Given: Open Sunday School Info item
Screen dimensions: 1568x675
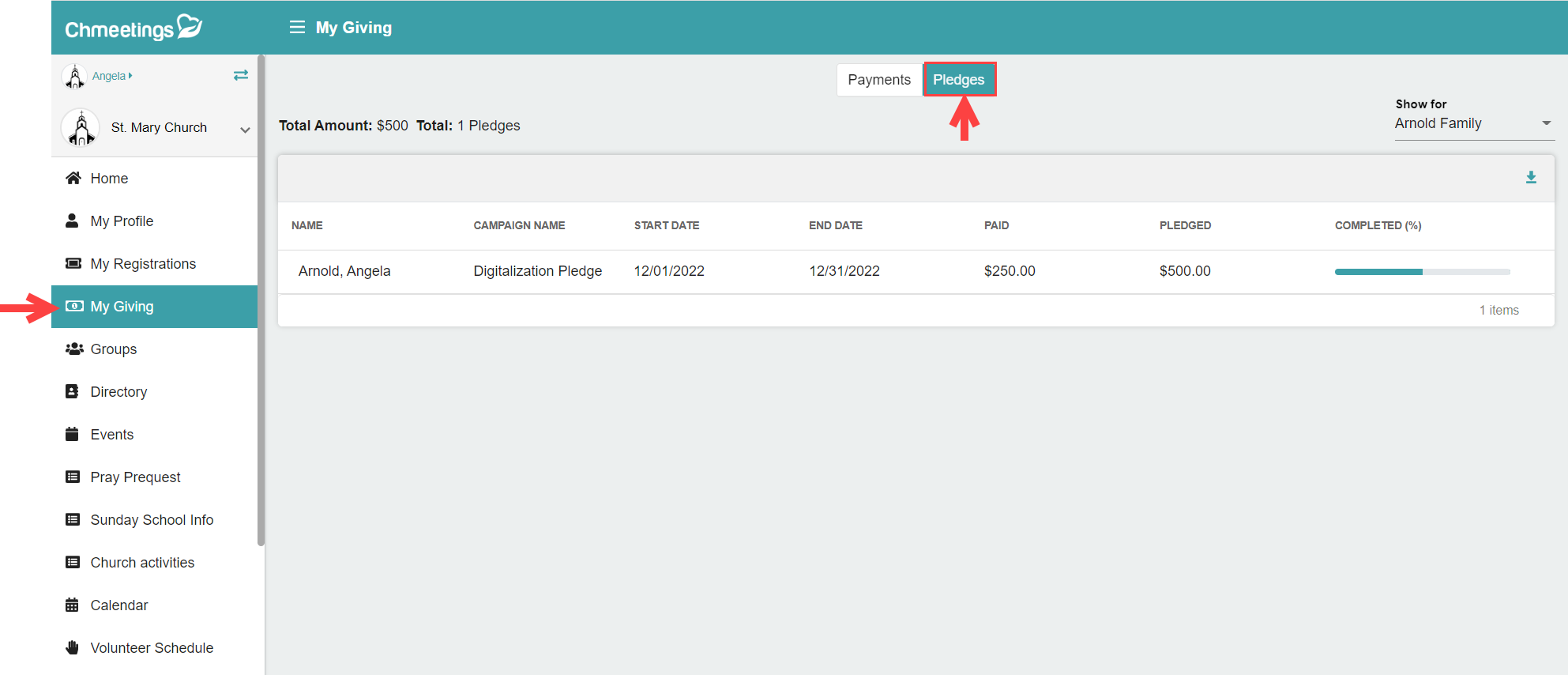Looking at the screenshot, I should pyautogui.click(x=154, y=520).
